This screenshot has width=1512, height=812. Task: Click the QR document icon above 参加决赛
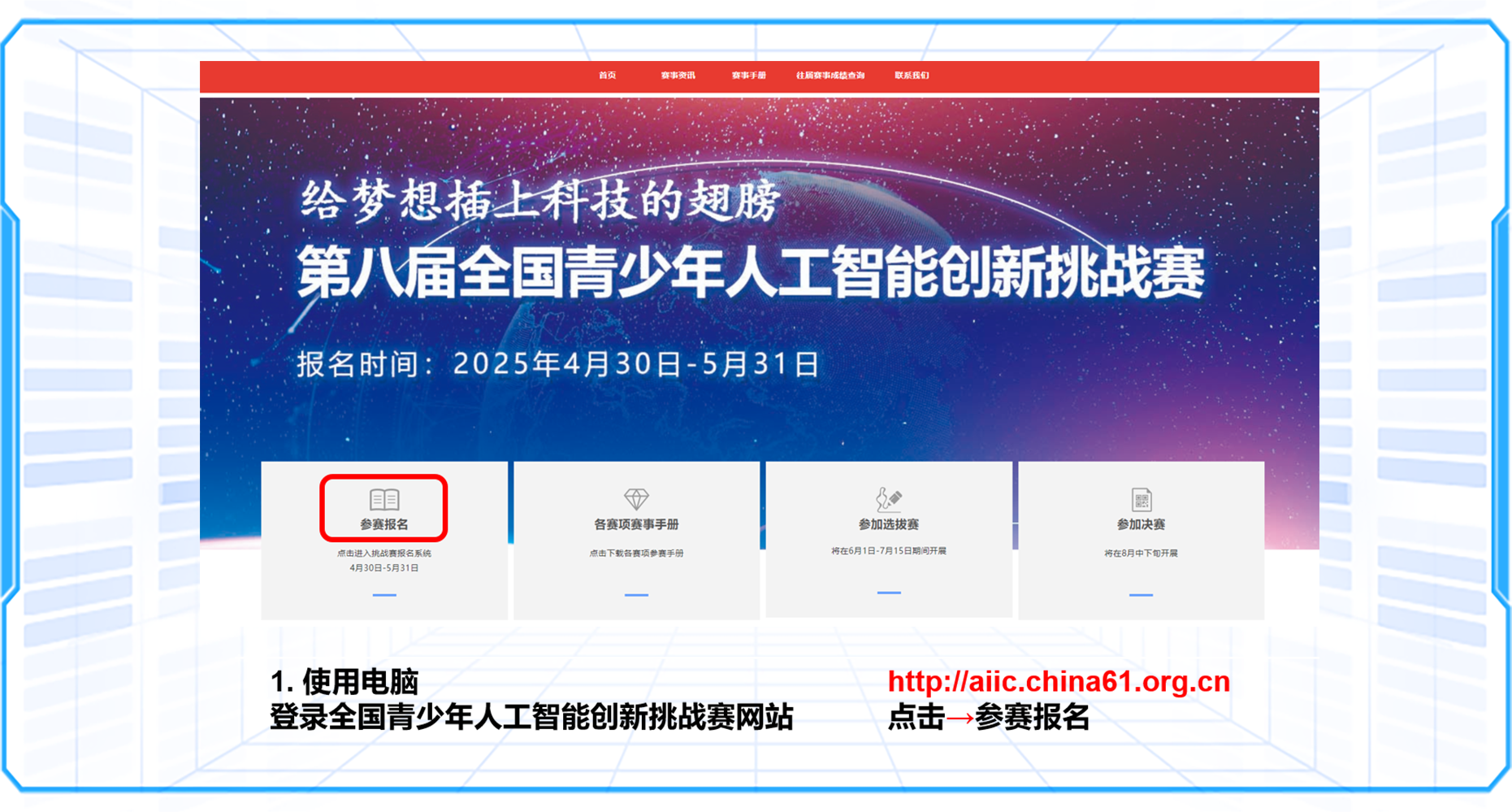(1141, 499)
